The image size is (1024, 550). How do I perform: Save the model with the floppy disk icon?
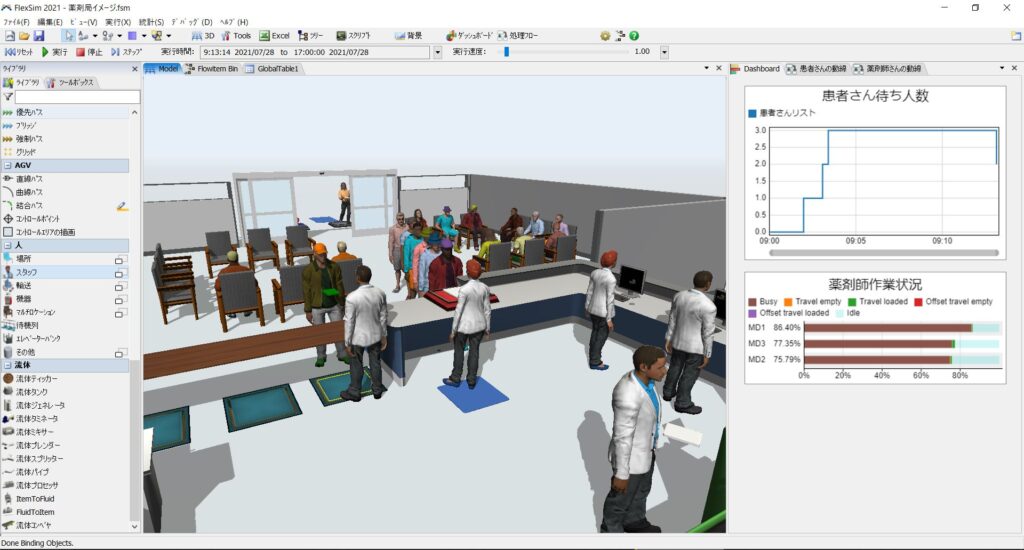click(39, 36)
